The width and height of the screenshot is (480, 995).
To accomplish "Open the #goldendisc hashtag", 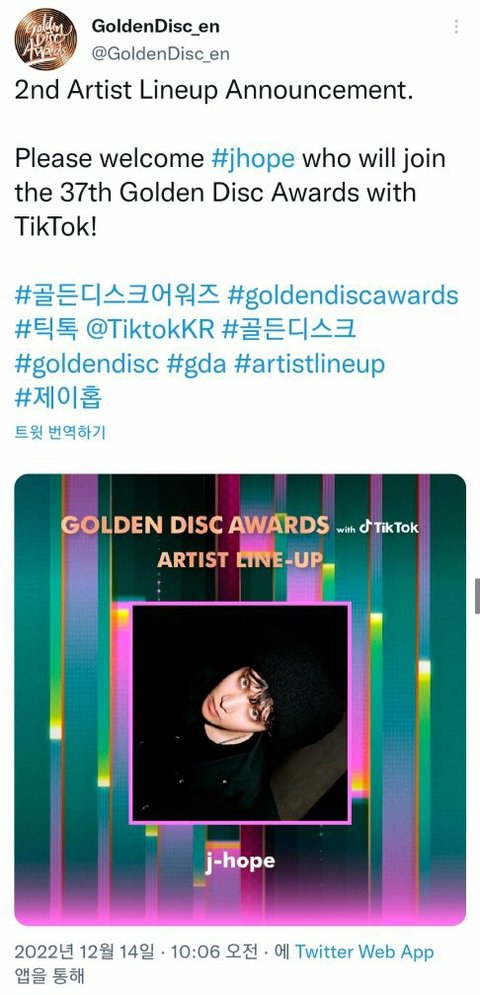I will coord(87,364).
